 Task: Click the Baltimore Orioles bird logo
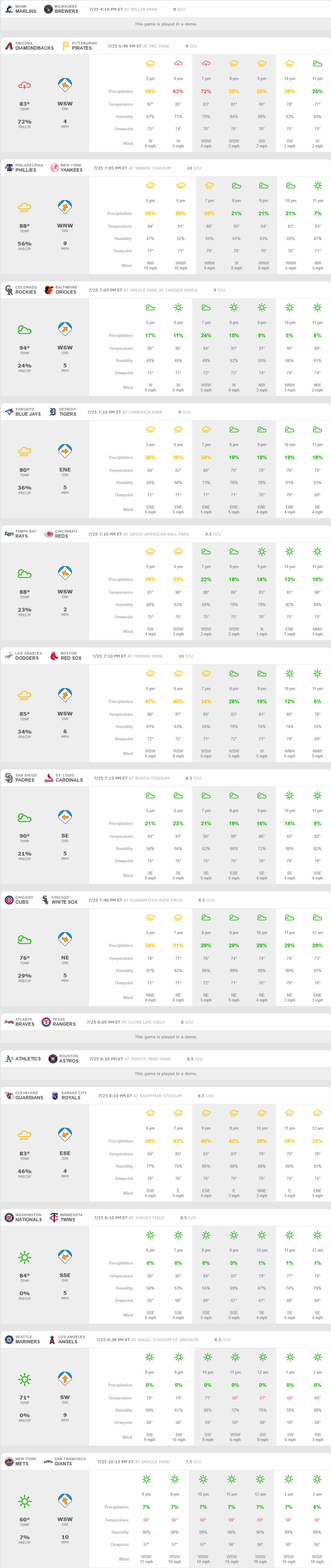point(49,290)
